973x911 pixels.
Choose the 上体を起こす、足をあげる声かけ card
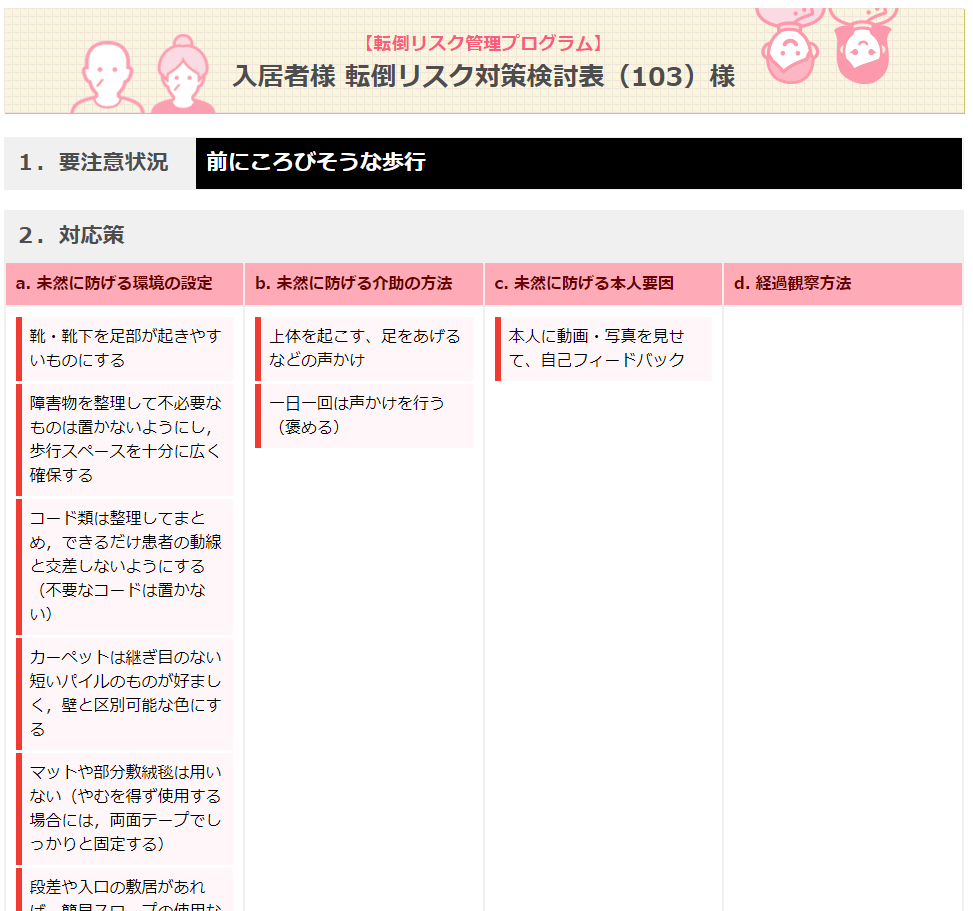click(364, 348)
